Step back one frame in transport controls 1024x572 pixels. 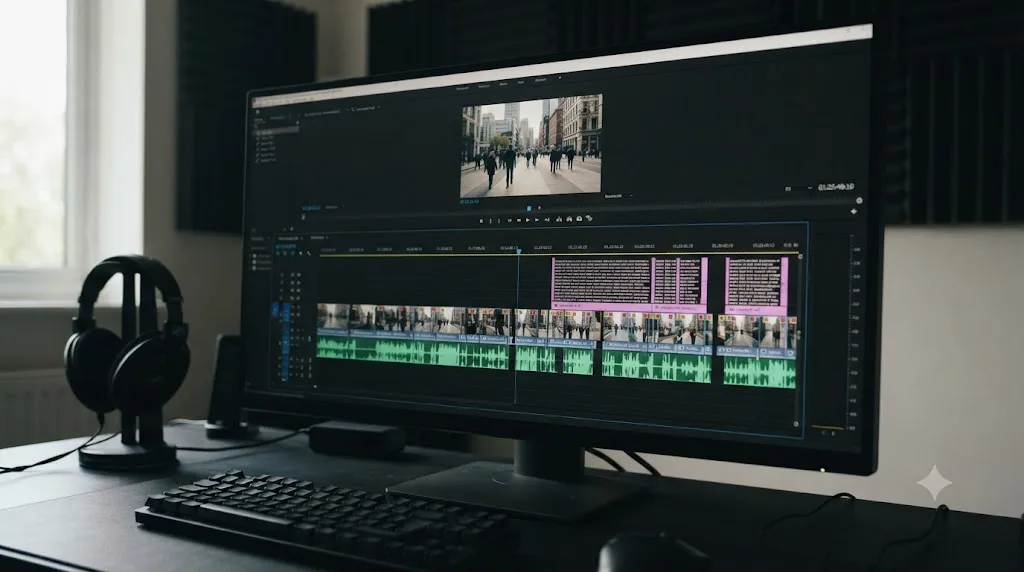519,220
